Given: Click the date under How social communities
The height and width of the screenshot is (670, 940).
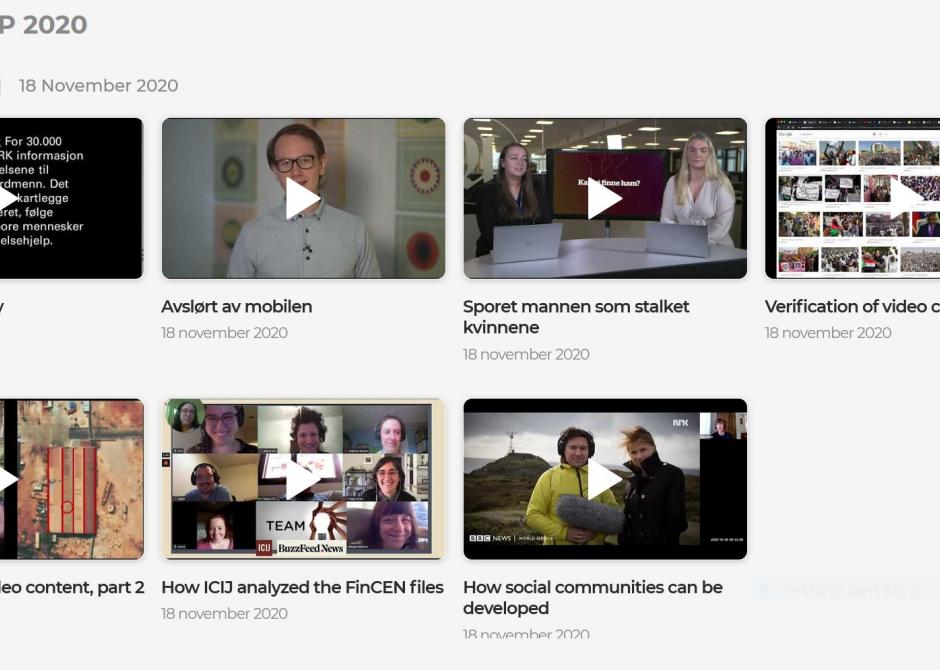Looking at the screenshot, I should click(526, 633).
